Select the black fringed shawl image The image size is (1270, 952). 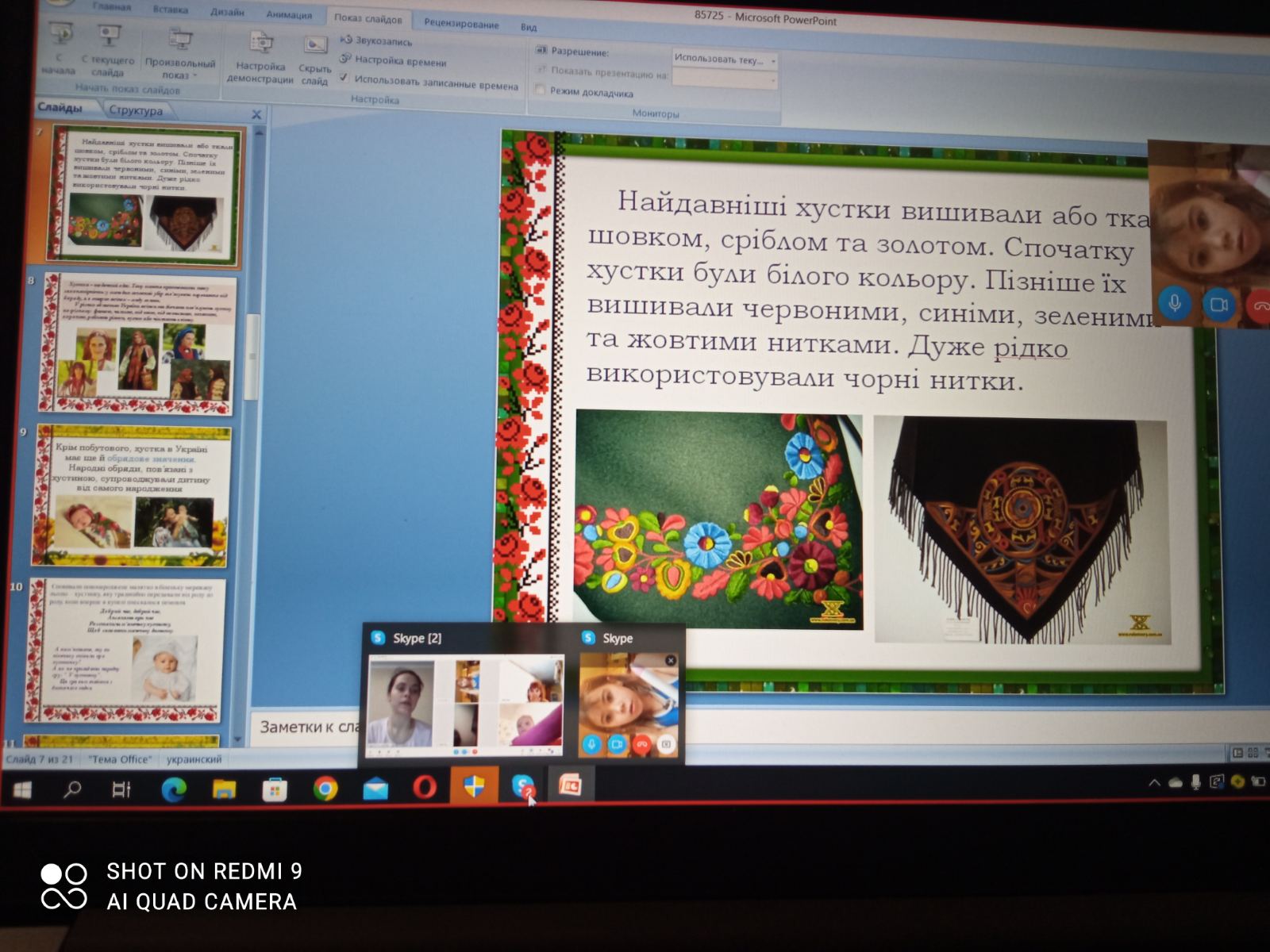pyautogui.click(x=1022, y=529)
